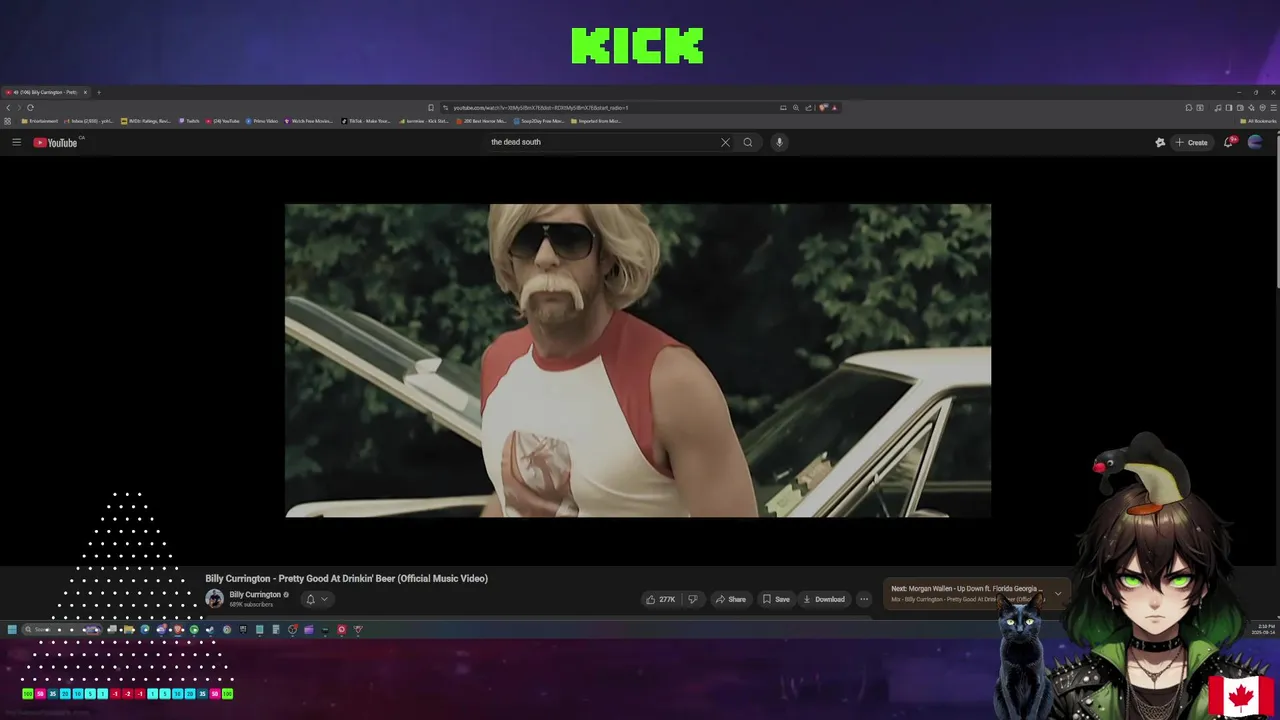Viewport: 1280px width, 720px height.
Task: Click the browser address bar URL
Action: 541,107
